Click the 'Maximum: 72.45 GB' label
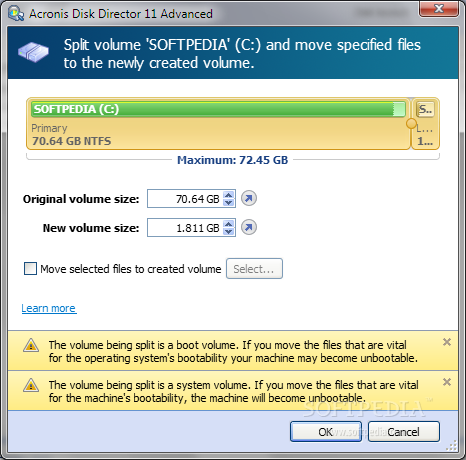The width and height of the screenshot is (466, 460). click(x=232, y=160)
